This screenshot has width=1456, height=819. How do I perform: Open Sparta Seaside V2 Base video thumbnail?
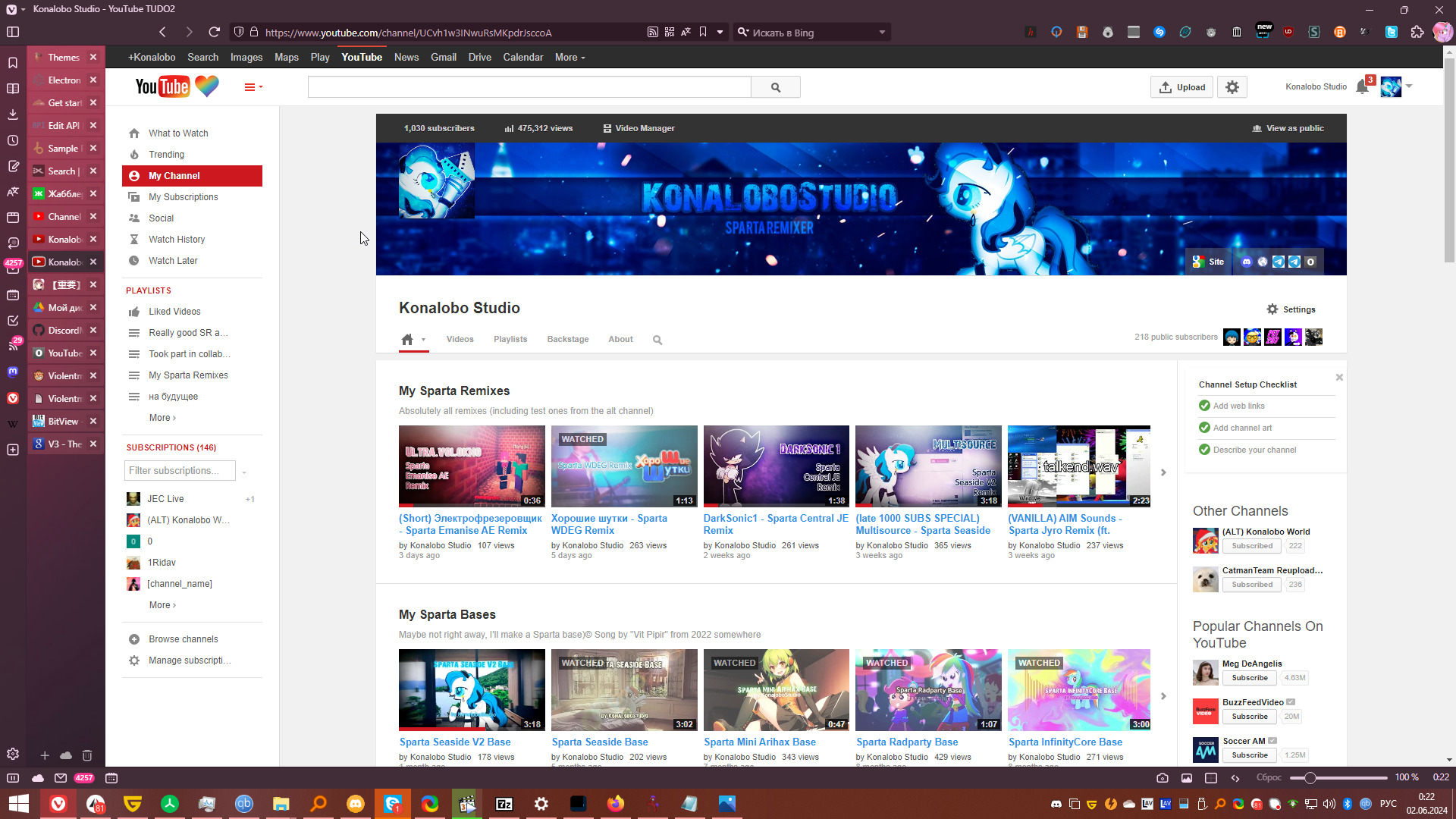pyautogui.click(x=472, y=689)
